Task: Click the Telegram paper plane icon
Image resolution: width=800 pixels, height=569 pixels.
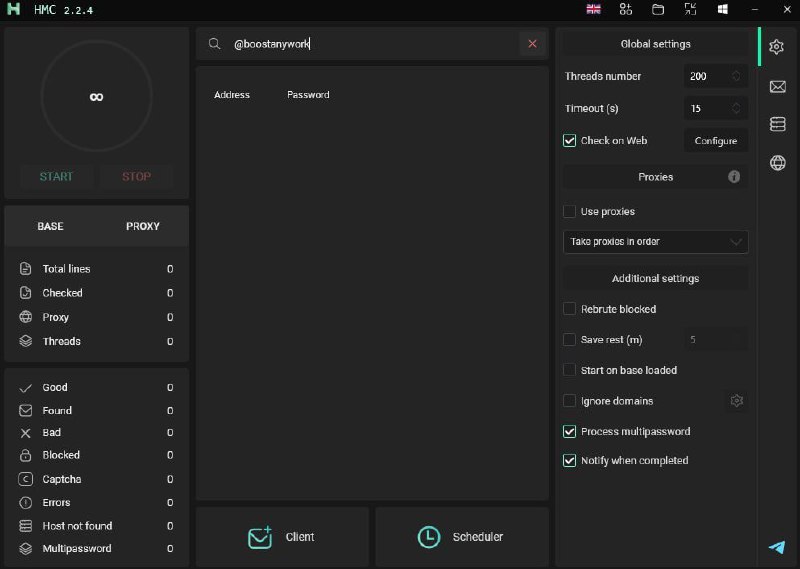Action: click(x=777, y=547)
